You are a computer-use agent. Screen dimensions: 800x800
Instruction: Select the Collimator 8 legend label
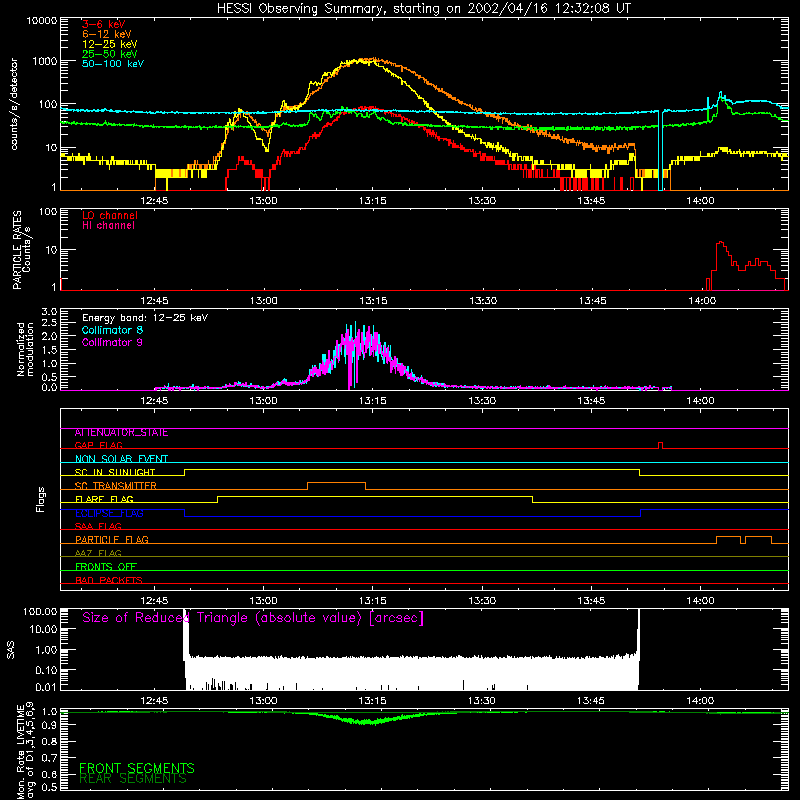112,330
